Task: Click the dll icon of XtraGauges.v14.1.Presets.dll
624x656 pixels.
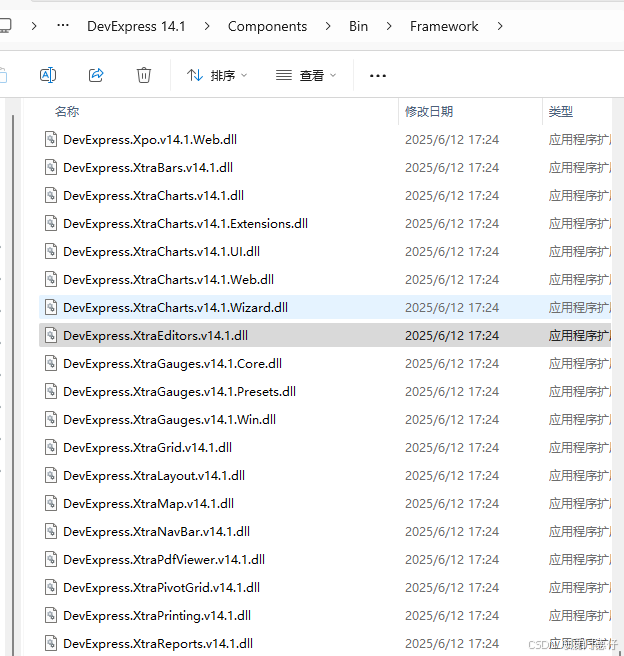Action: click(51, 392)
